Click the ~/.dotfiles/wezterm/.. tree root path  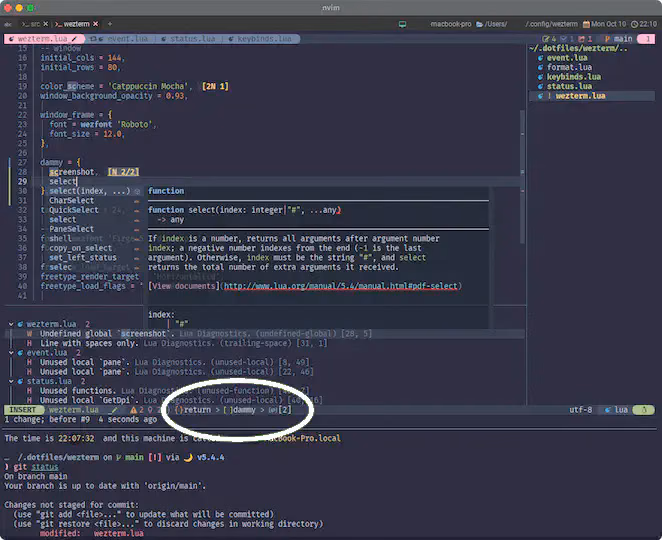point(578,48)
